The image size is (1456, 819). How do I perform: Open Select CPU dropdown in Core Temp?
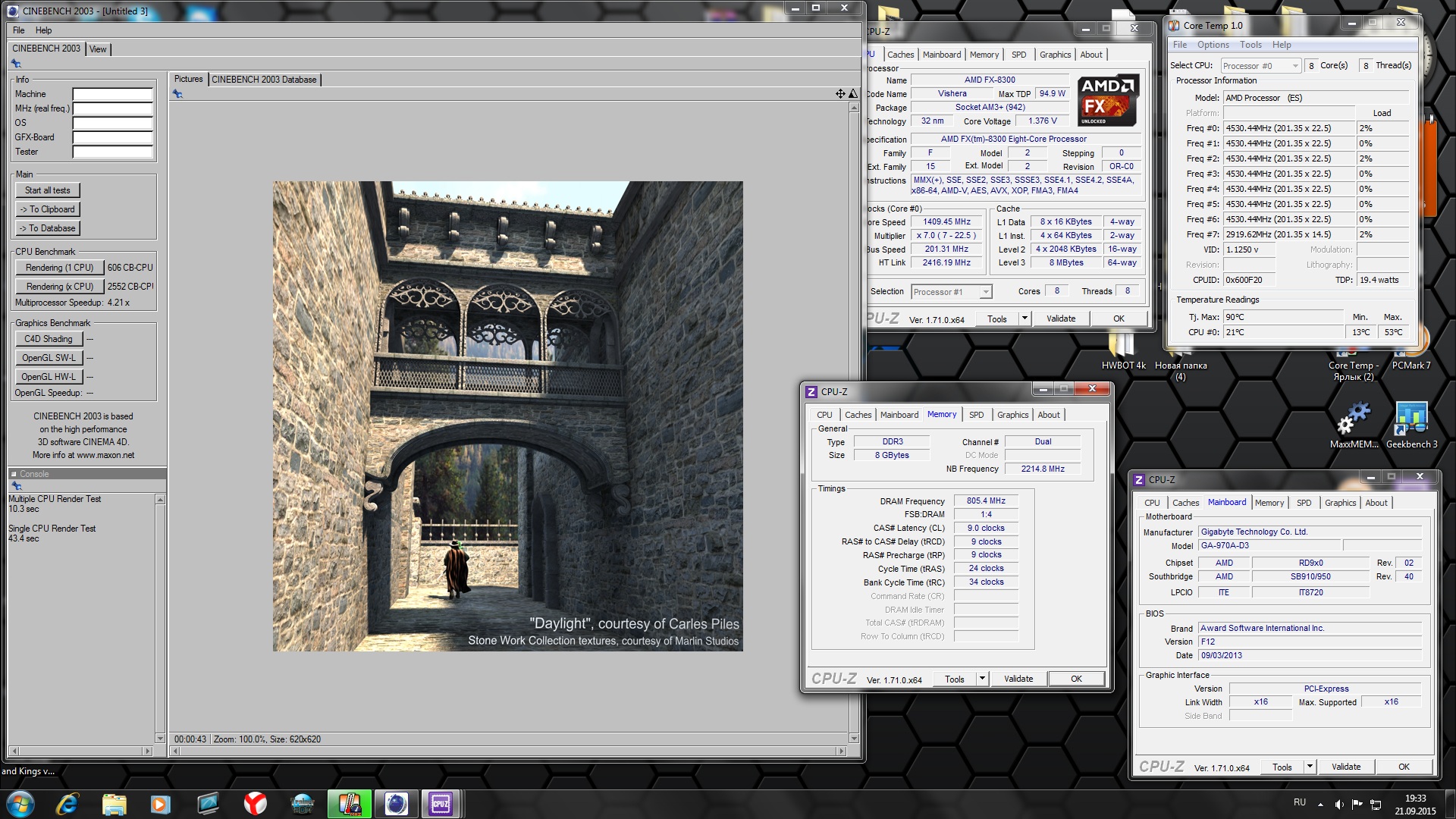(1261, 66)
